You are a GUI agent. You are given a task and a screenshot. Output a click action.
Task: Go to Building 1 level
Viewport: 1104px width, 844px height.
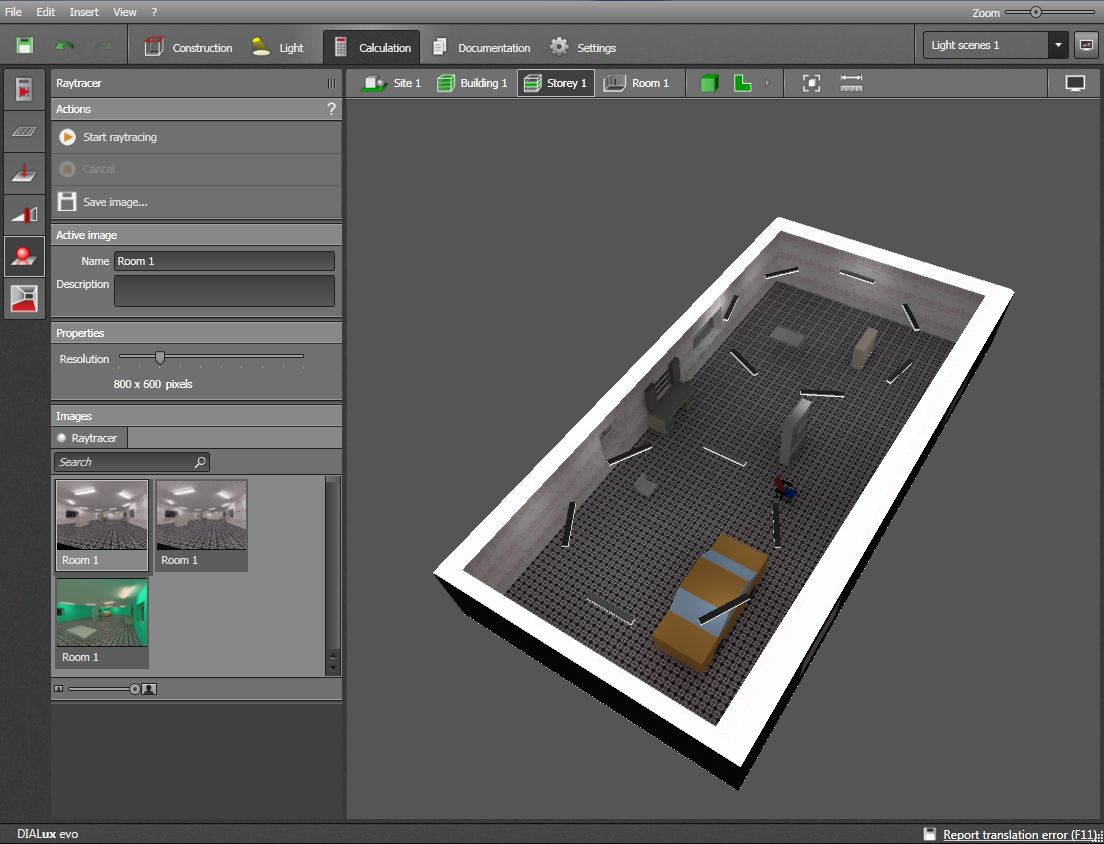point(472,83)
